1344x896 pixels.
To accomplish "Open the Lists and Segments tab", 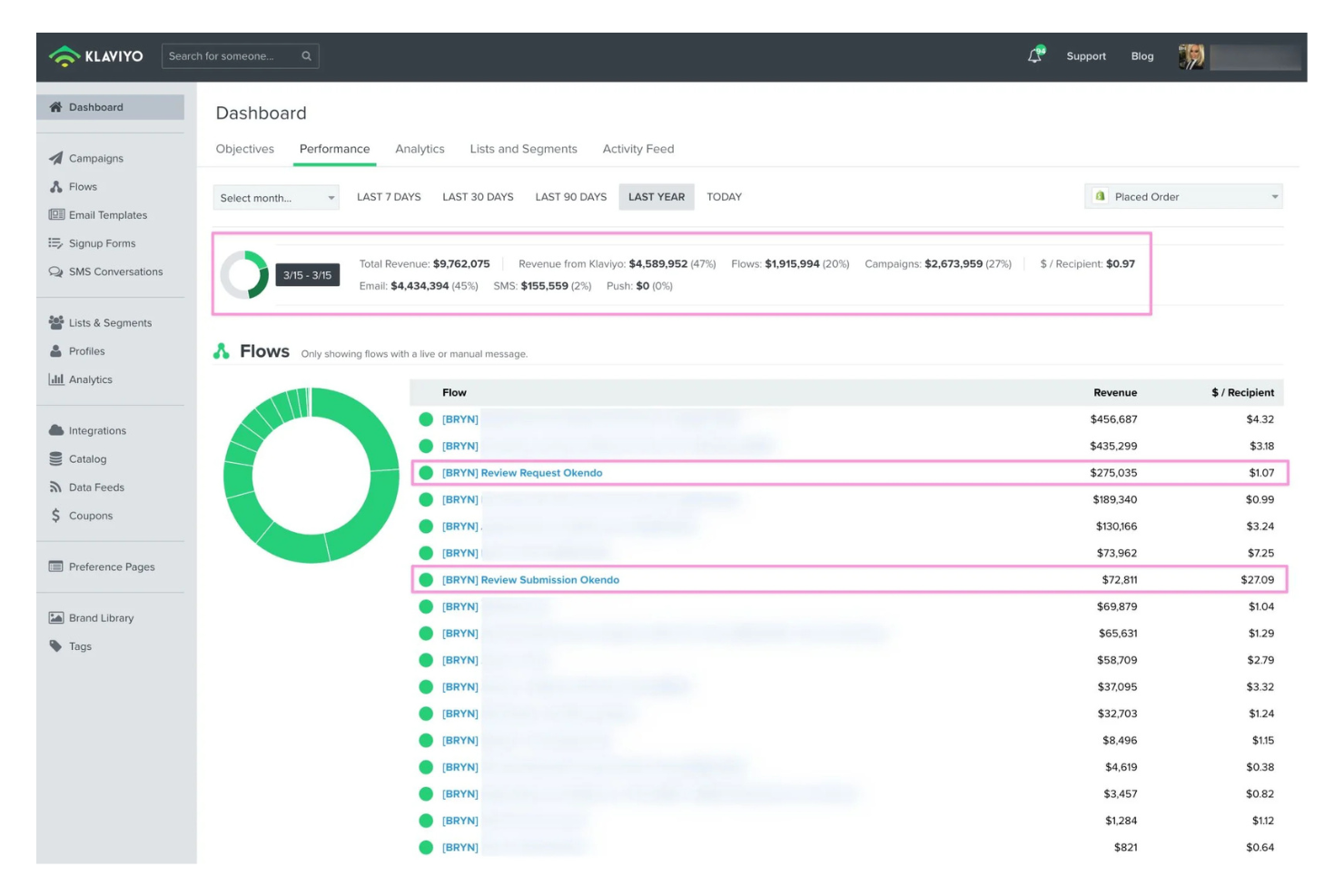I will tap(523, 149).
